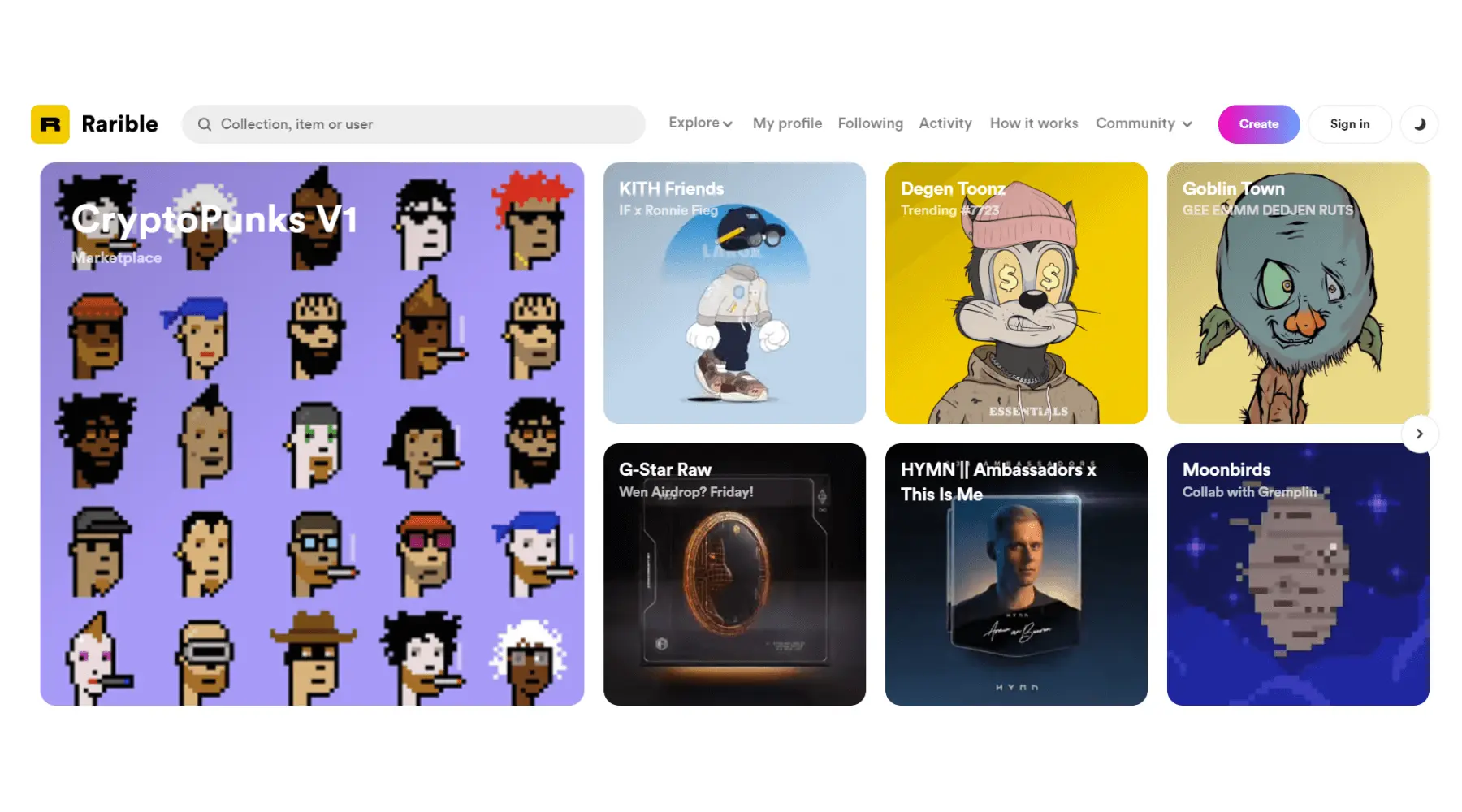Viewport: 1462px width, 812px height.
Task: Click the yellow Rarible logo icon
Action: coord(50,124)
